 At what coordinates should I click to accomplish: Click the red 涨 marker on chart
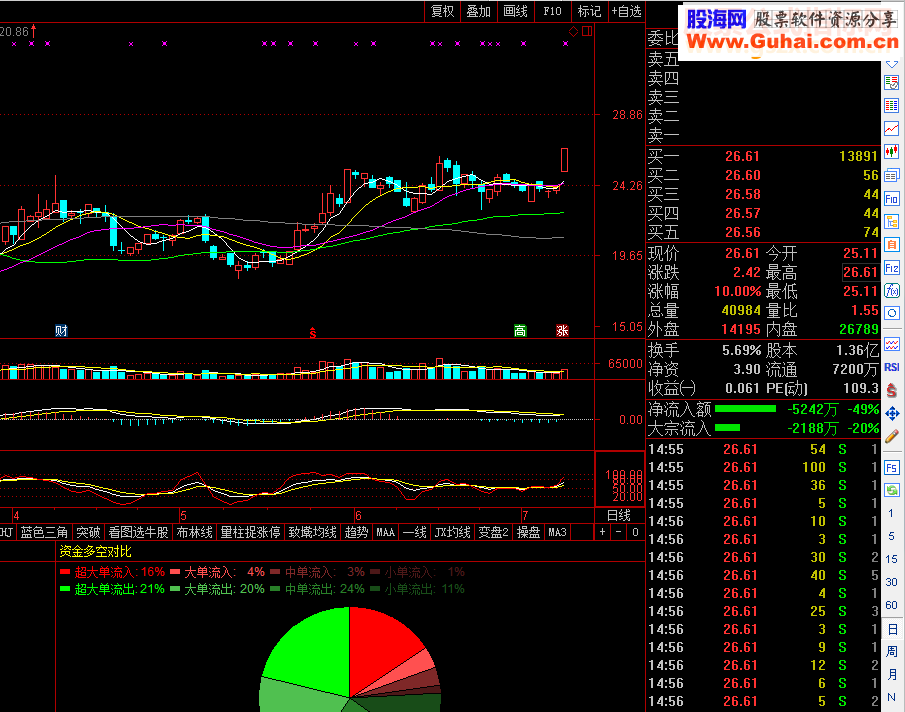click(562, 331)
